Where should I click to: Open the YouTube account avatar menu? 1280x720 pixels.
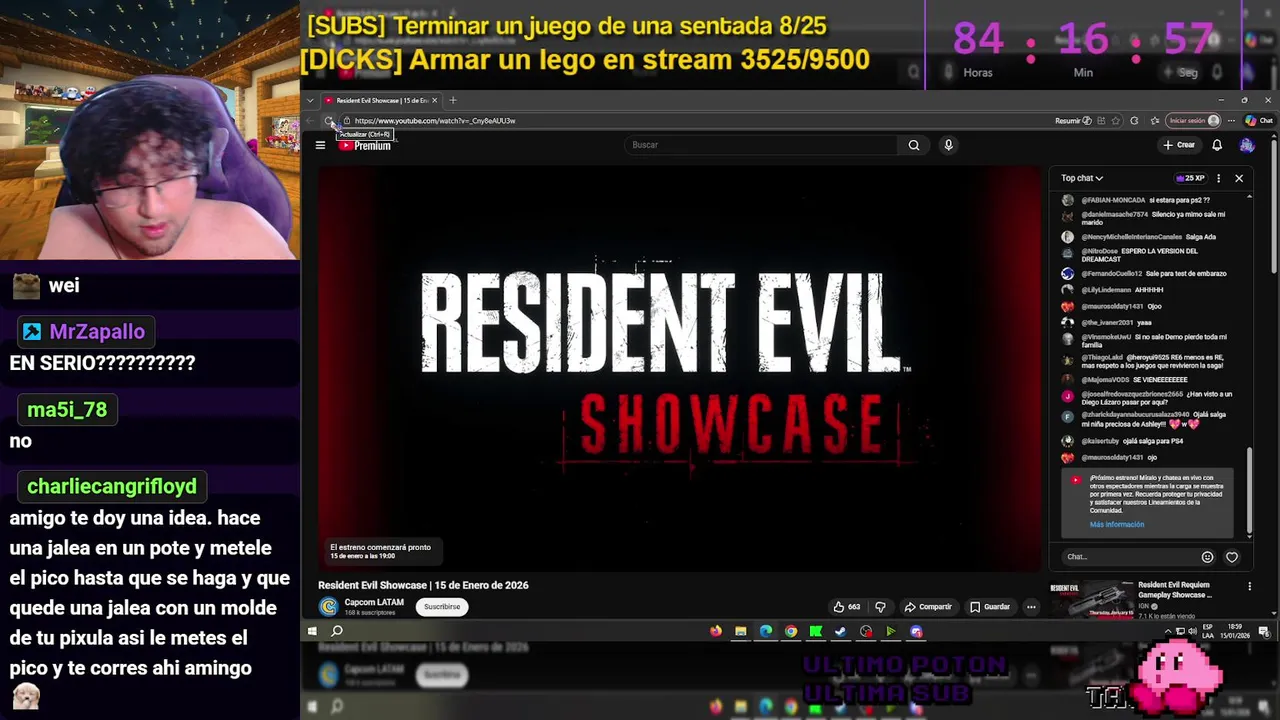1246,145
